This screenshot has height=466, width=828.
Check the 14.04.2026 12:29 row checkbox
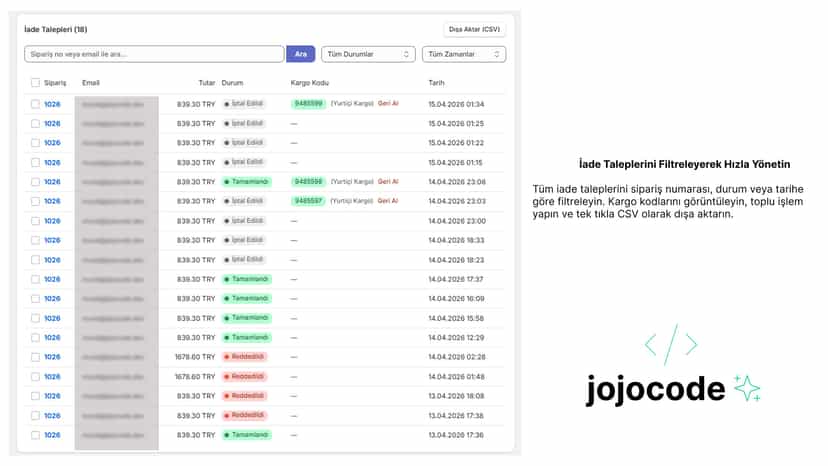click(x=35, y=338)
